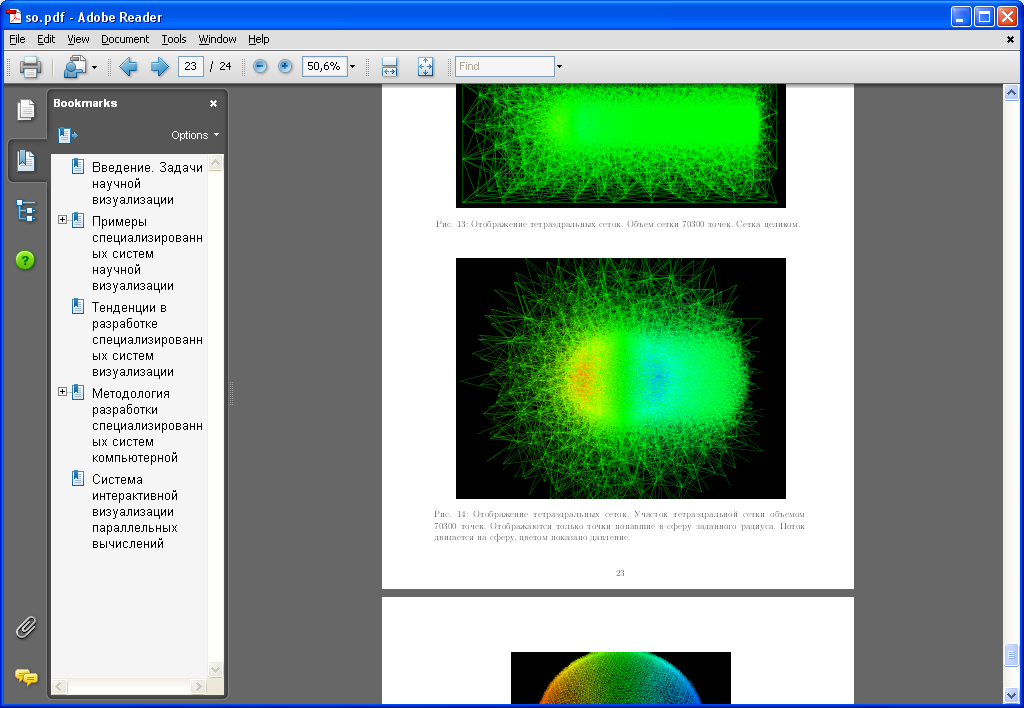
Task: Click bookmarks horizontal scroll-left arrow
Action: [59, 686]
